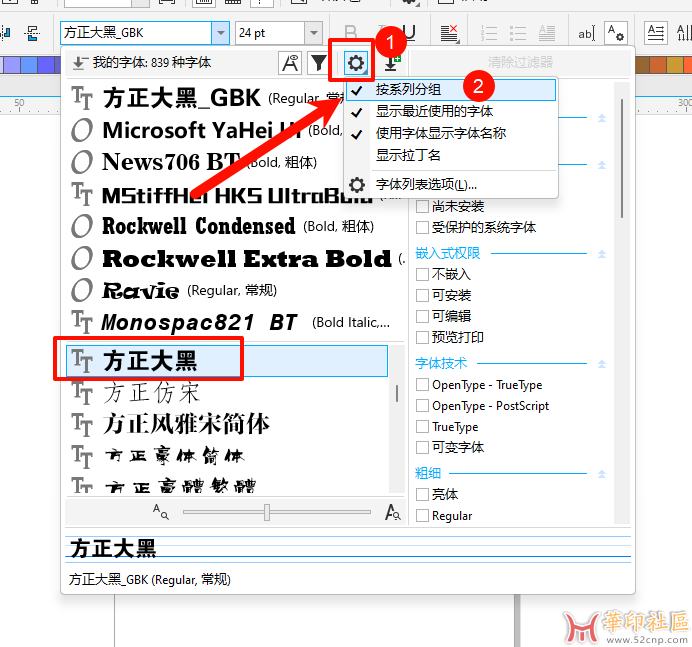
Task: Check the 亮体 weight checkbox
Action: pos(422,494)
